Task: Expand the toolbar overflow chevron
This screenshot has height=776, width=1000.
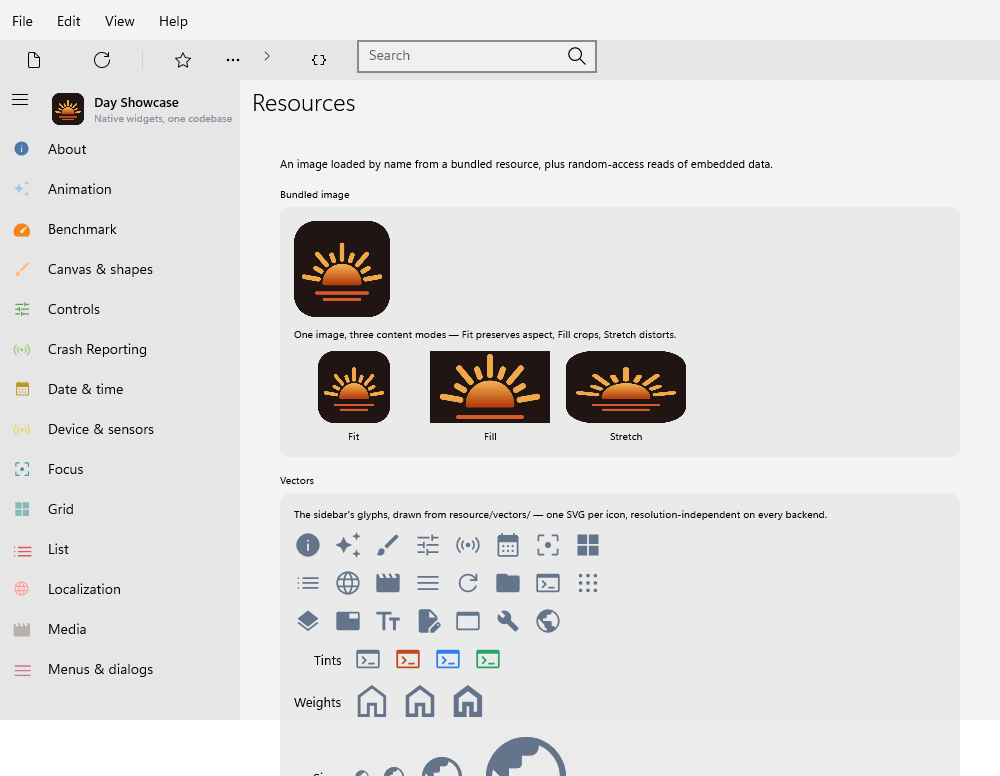Action: tap(267, 56)
